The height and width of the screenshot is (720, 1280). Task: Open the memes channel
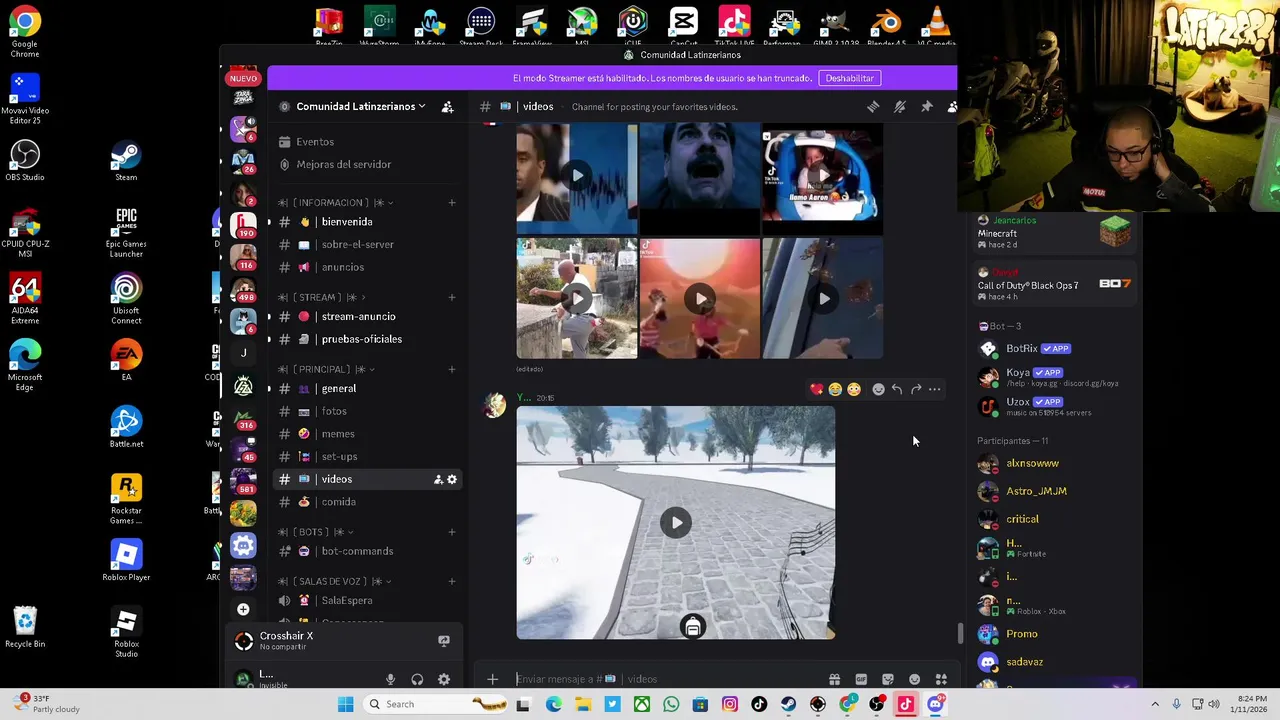coord(367,434)
